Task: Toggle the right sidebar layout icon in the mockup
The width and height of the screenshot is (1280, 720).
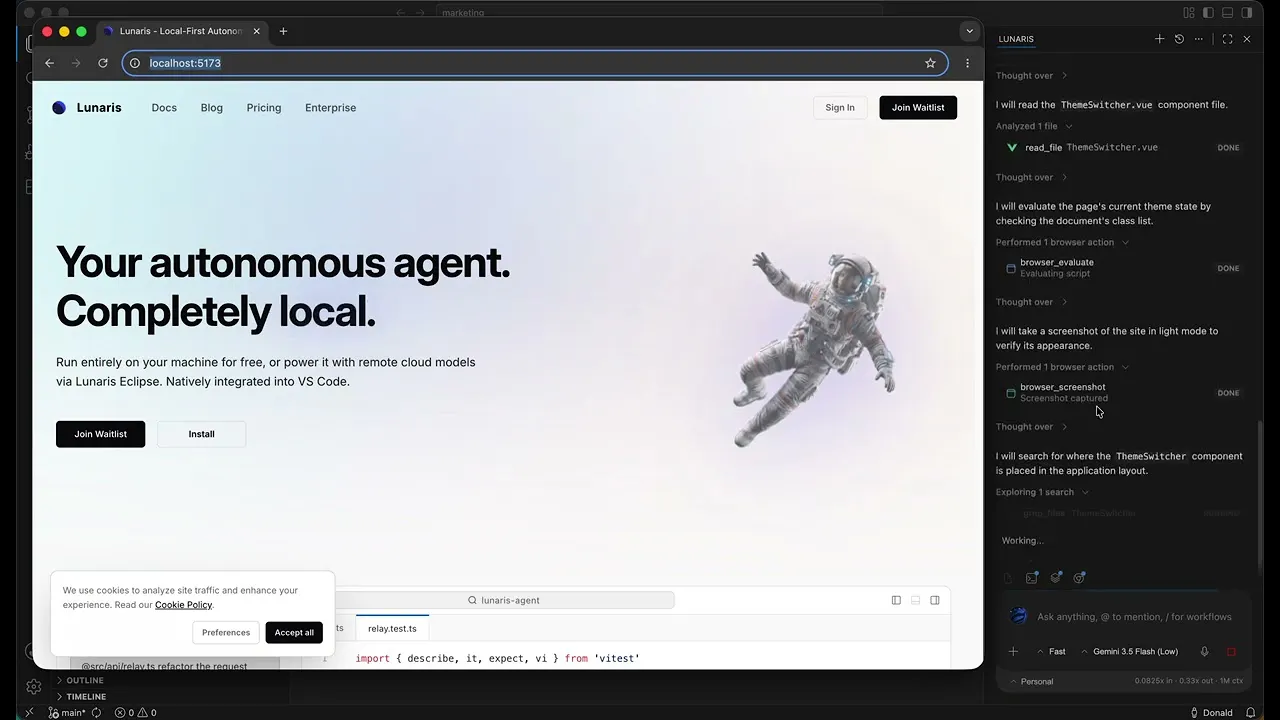Action: click(935, 600)
